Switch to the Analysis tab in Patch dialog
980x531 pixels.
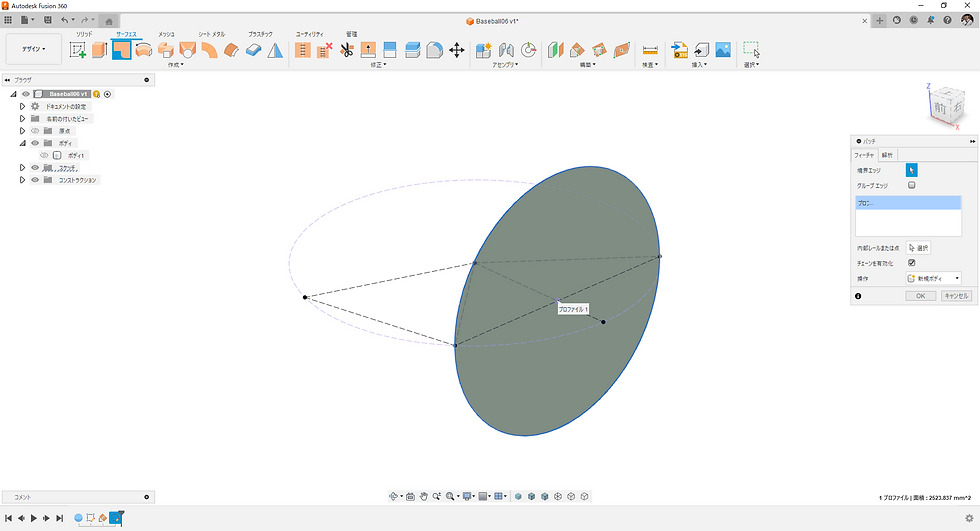[x=887, y=155]
